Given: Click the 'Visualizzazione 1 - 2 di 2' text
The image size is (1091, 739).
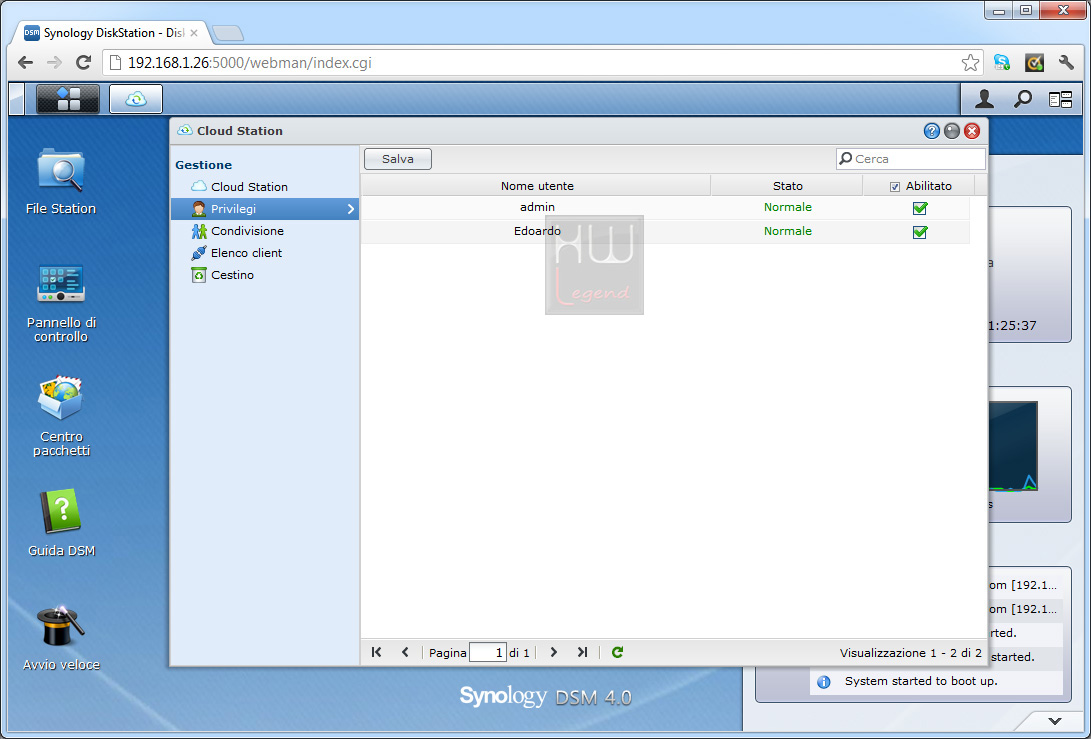Looking at the screenshot, I should click(911, 653).
